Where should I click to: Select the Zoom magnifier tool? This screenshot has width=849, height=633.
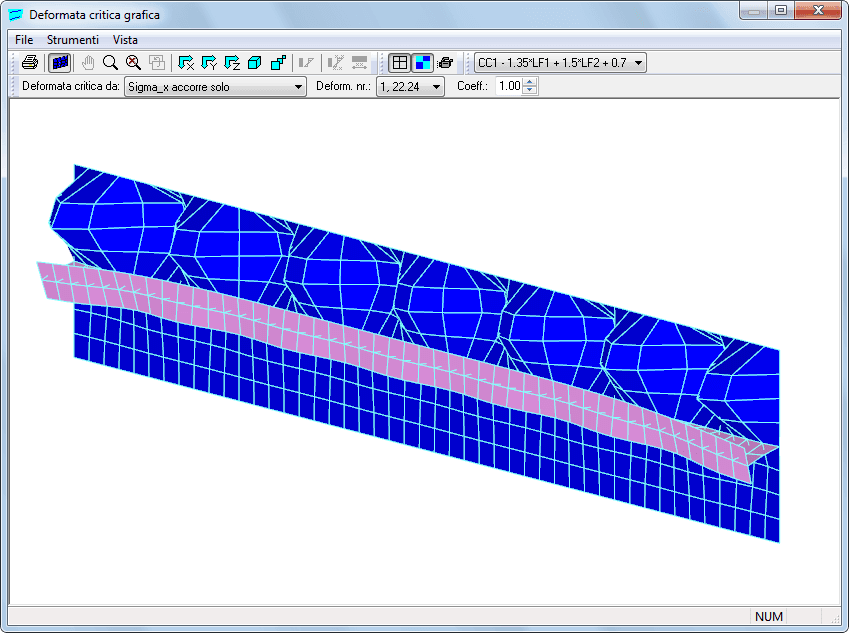[x=110, y=63]
